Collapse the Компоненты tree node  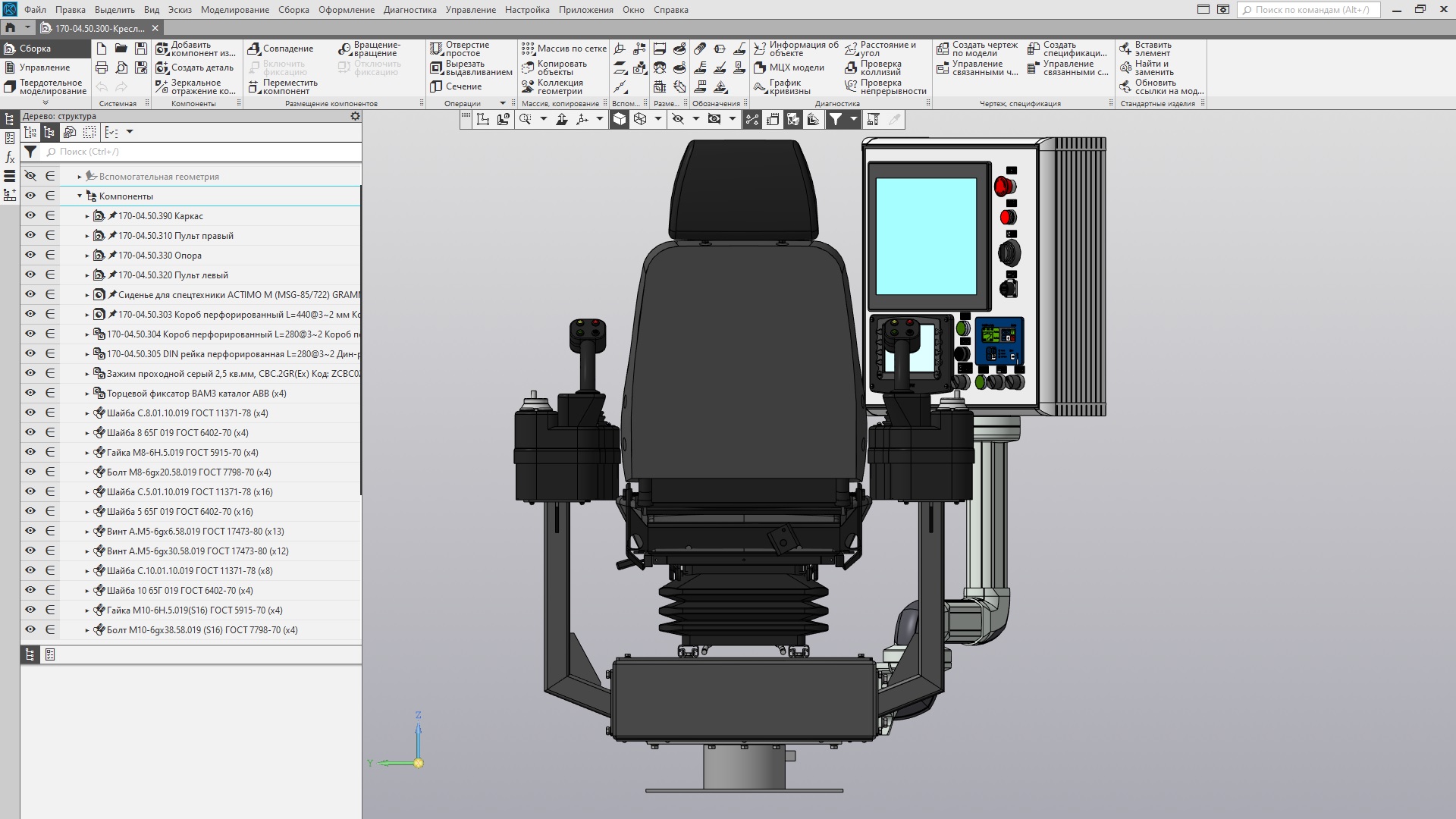coord(80,196)
